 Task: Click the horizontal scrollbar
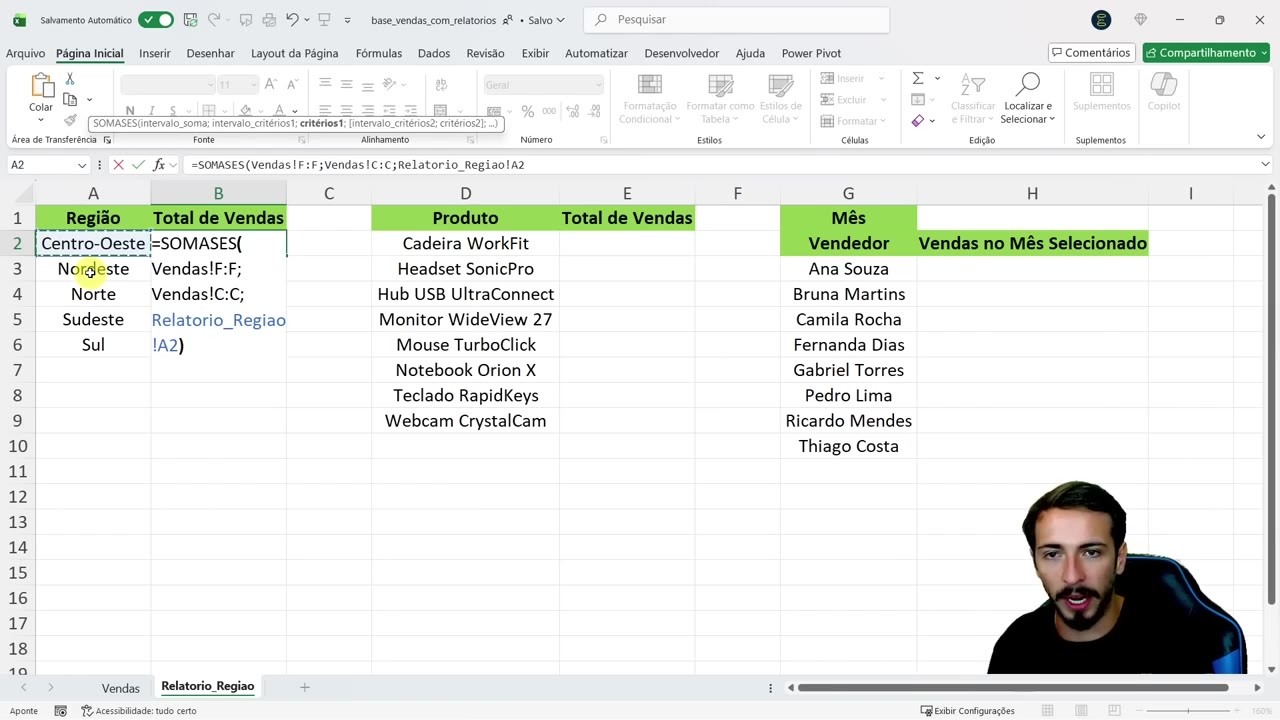point(1013,687)
